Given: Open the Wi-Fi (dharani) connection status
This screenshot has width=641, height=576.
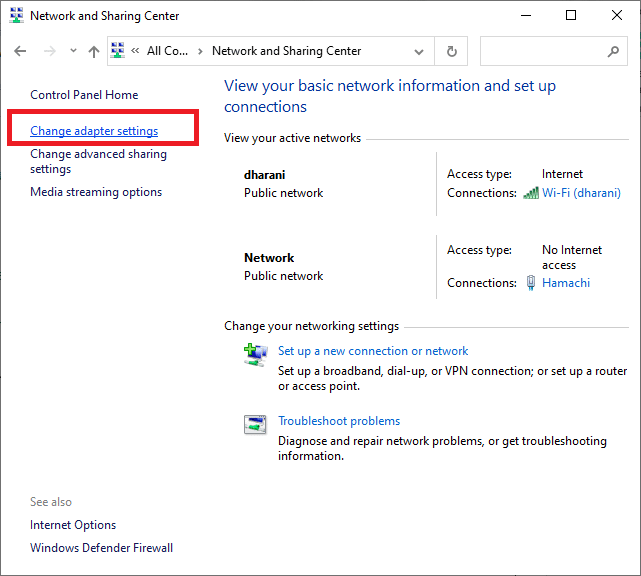Looking at the screenshot, I should (581, 193).
